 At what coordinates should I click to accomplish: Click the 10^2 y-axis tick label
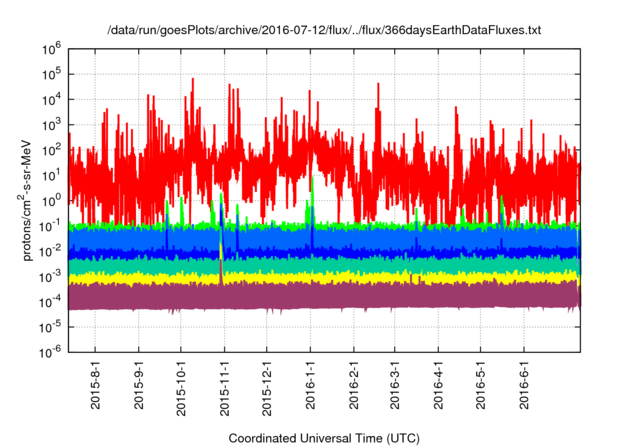(51, 150)
